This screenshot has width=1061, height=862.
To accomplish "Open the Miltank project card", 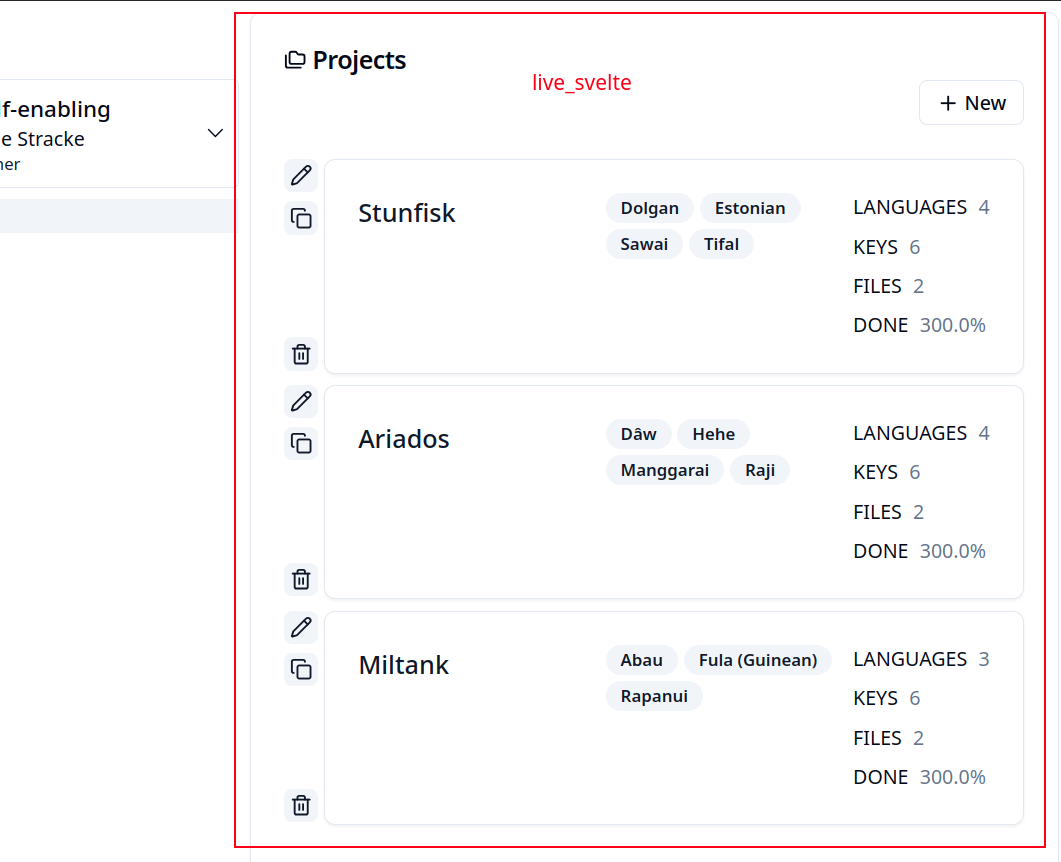I will point(674,718).
